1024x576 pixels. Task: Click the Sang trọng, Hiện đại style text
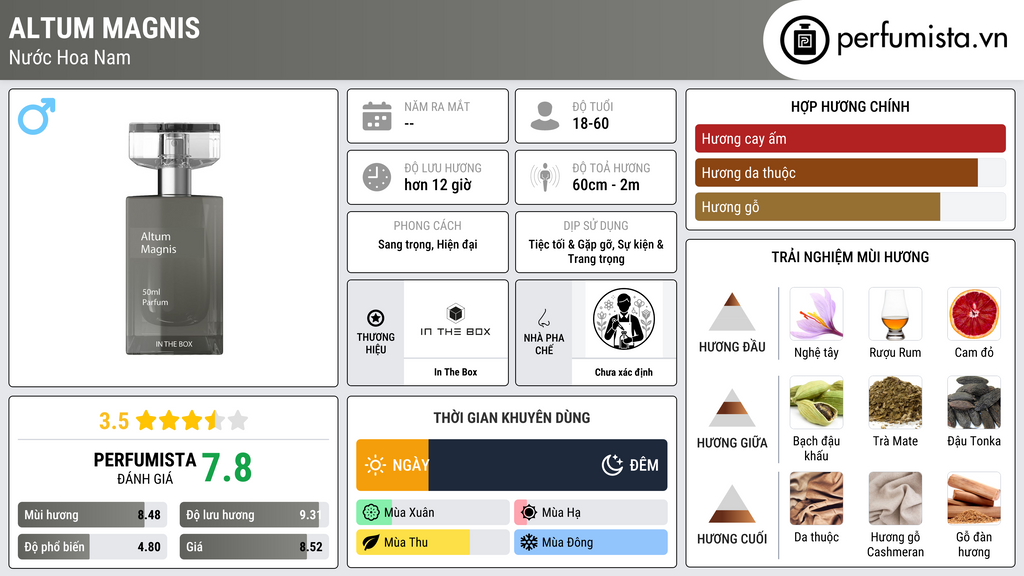[428, 244]
